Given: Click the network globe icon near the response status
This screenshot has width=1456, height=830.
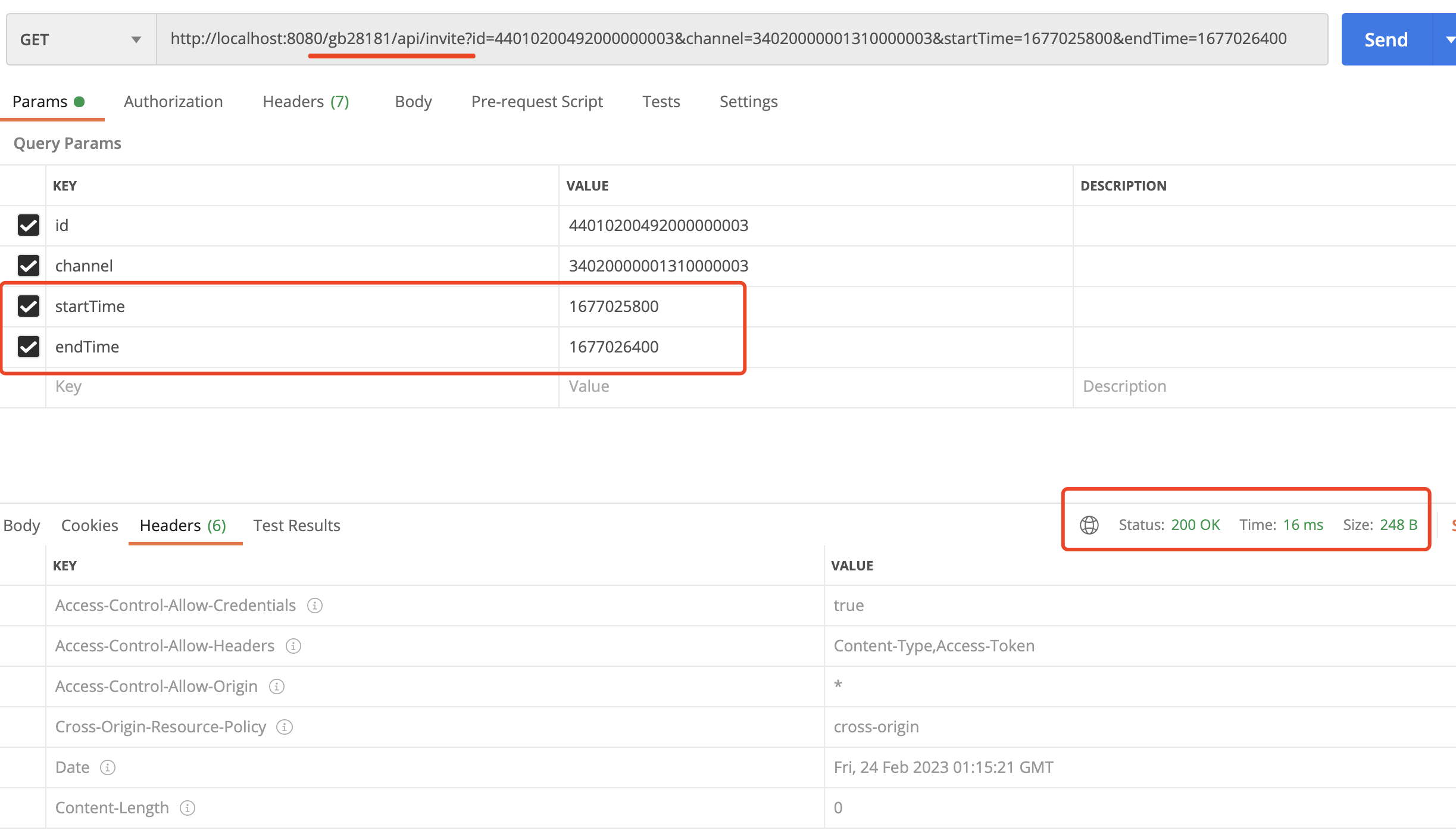Looking at the screenshot, I should (1089, 525).
